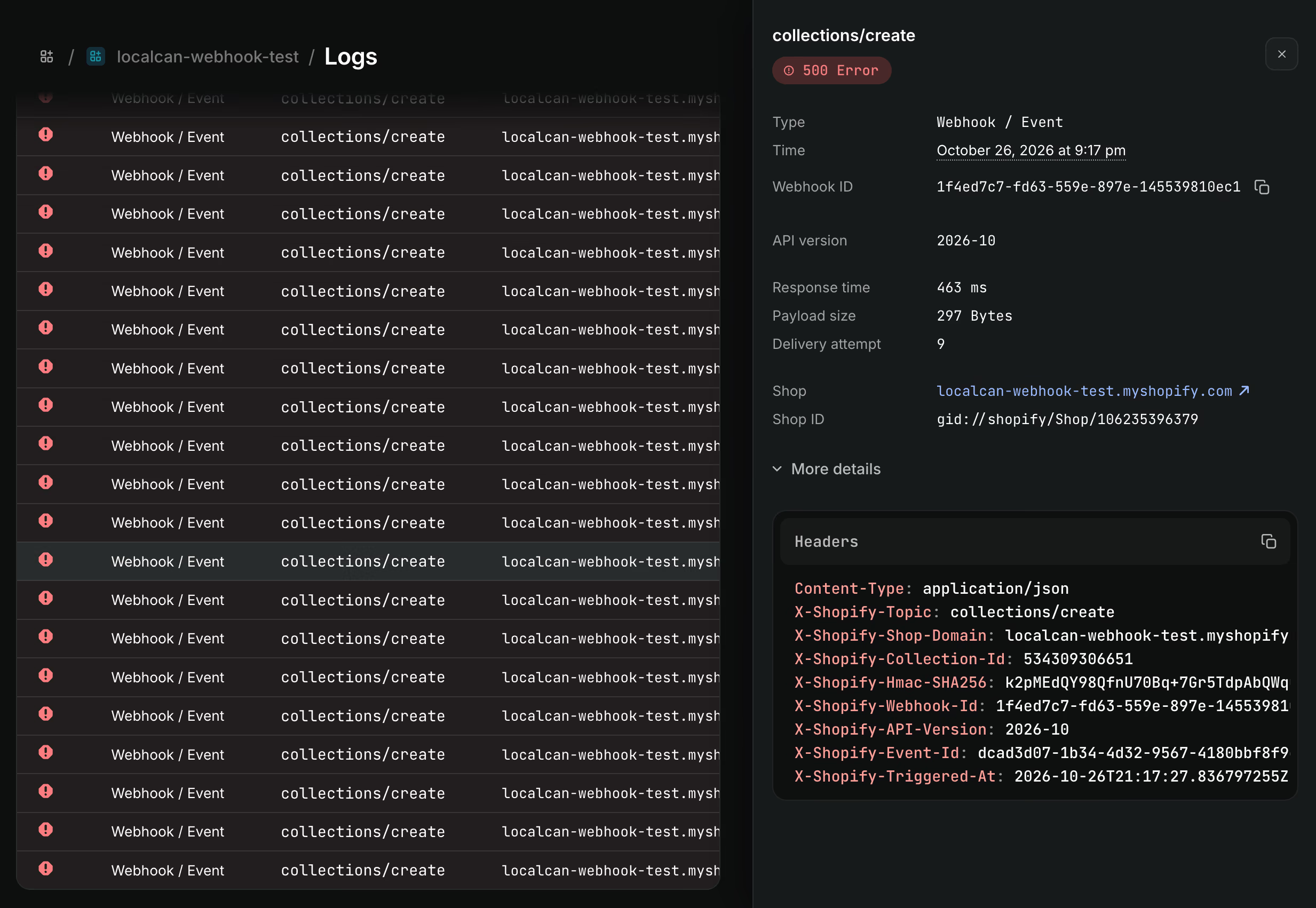Click the Webhook / Event type value in panel
Image resolution: width=1316 pixels, height=908 pixels.
point(1000,122)
